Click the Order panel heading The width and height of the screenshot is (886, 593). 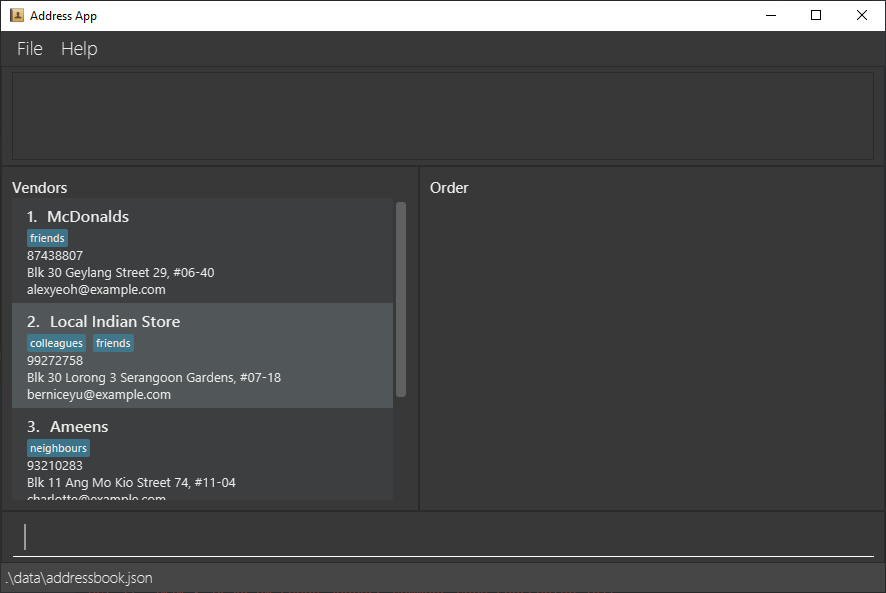(x=449, y=188)
